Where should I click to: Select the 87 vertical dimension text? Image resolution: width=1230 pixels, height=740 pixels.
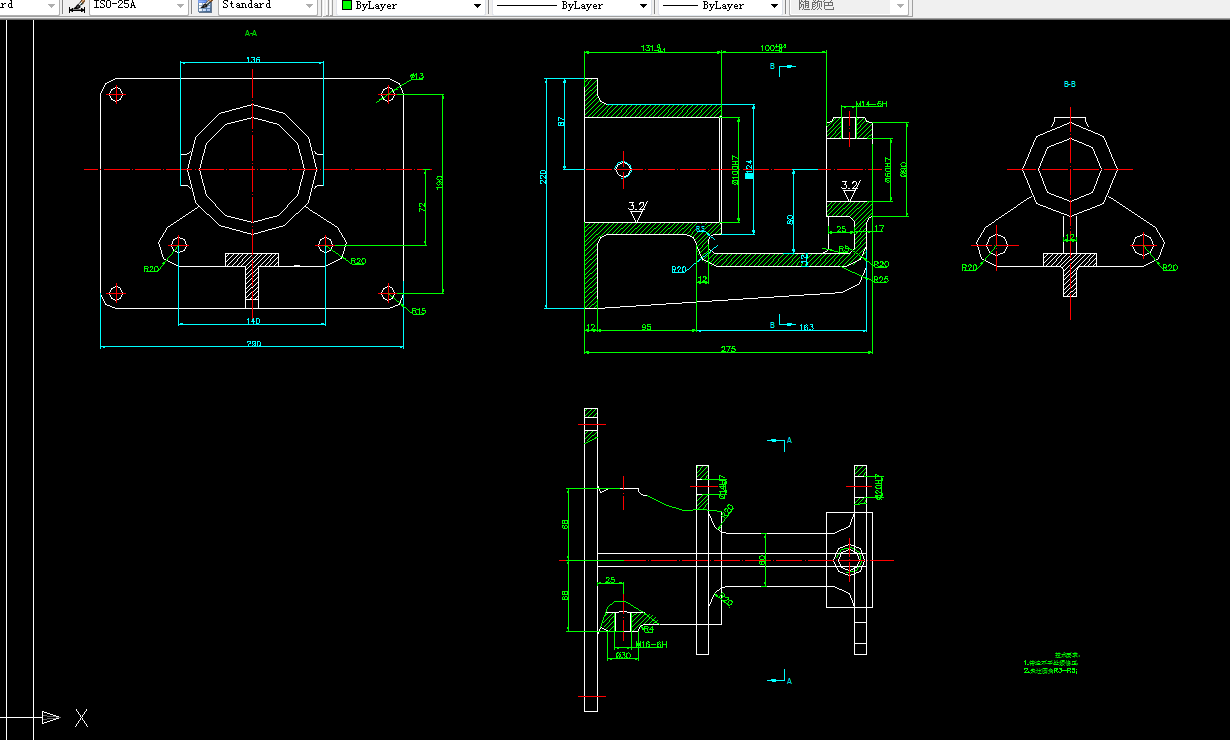(562, 121)
